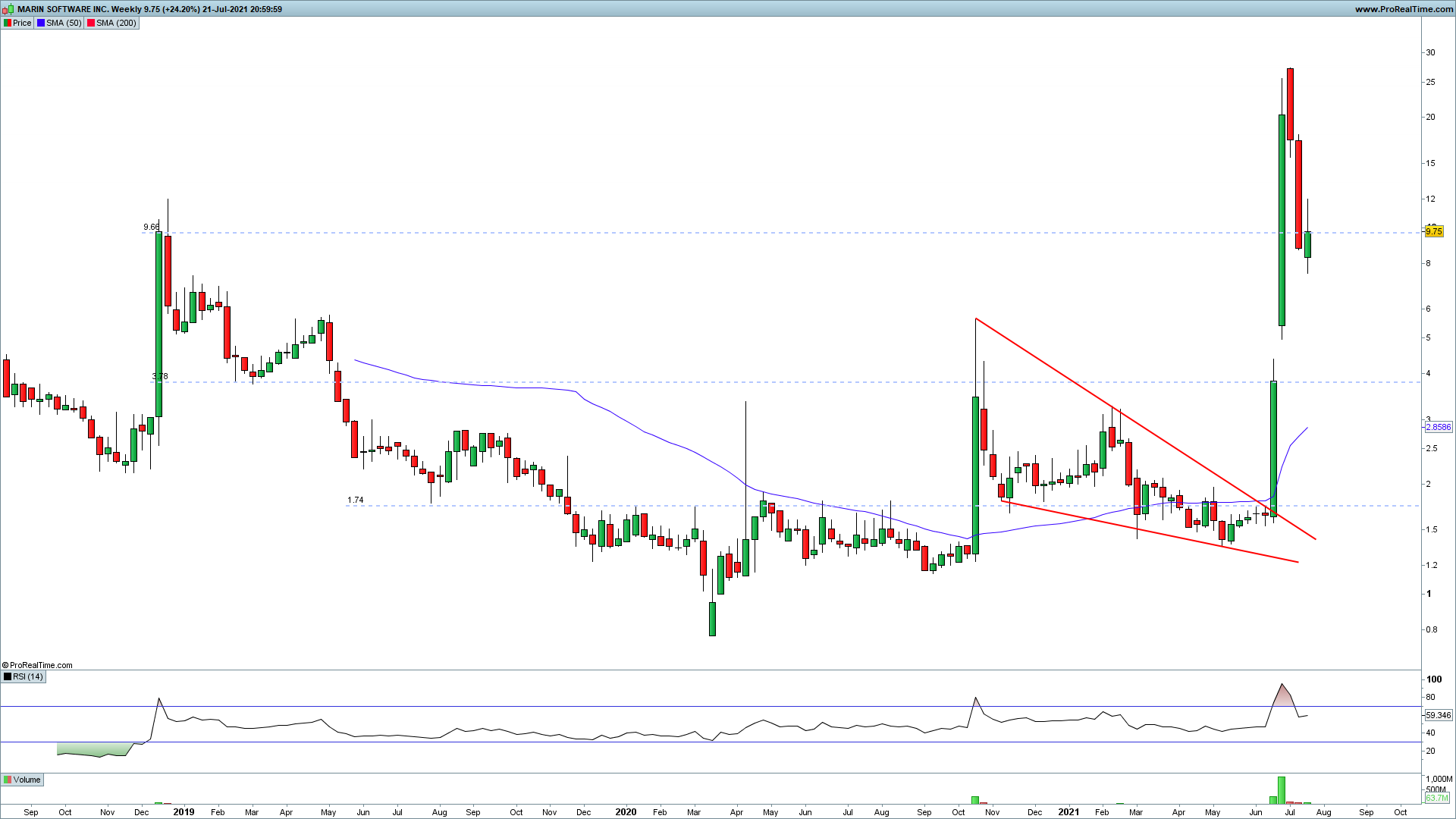This screenshot has height=819, width=1456.
Task: Click the RSI (14) indicator label
Action: (x=28, y=676)
